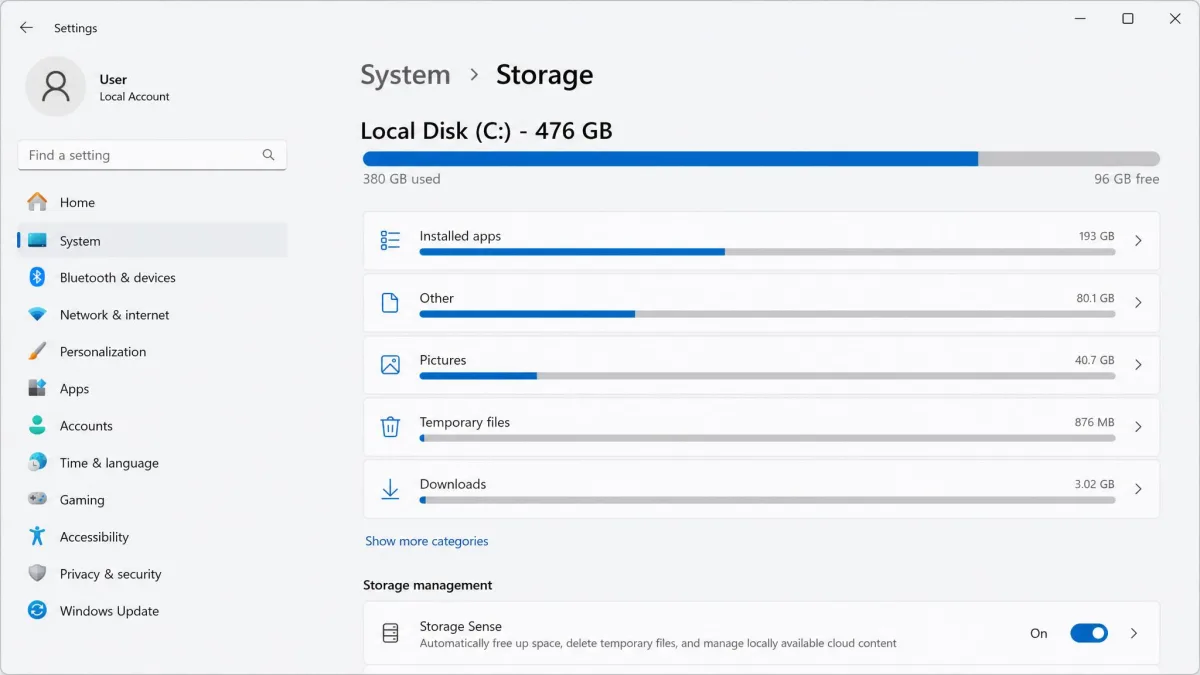Click Local Disk (C:) - 476 GB heading
Viewport: 1200px width, 675px height.
[486, 131]
